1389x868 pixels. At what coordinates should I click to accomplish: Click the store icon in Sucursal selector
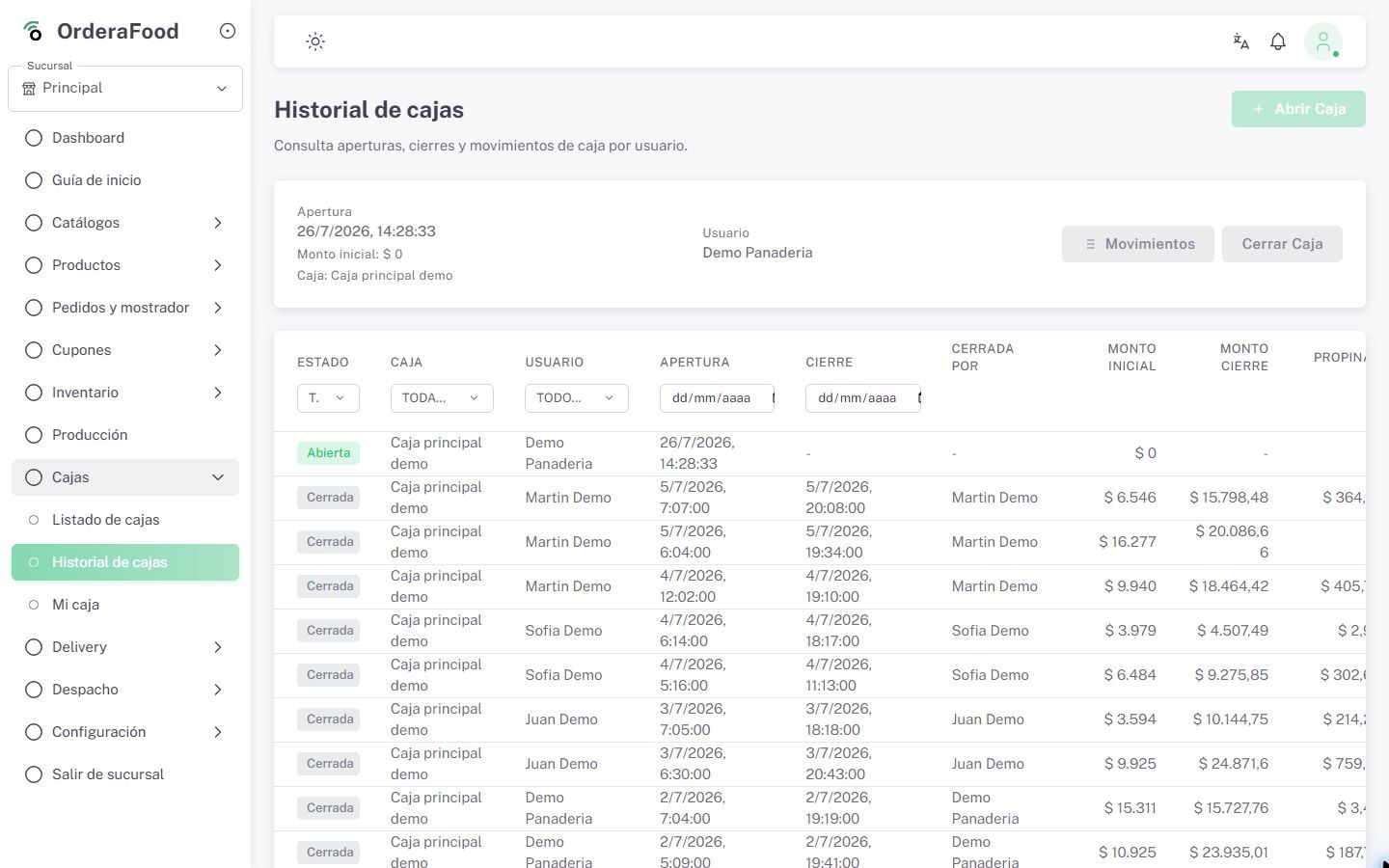pos(29,88)
